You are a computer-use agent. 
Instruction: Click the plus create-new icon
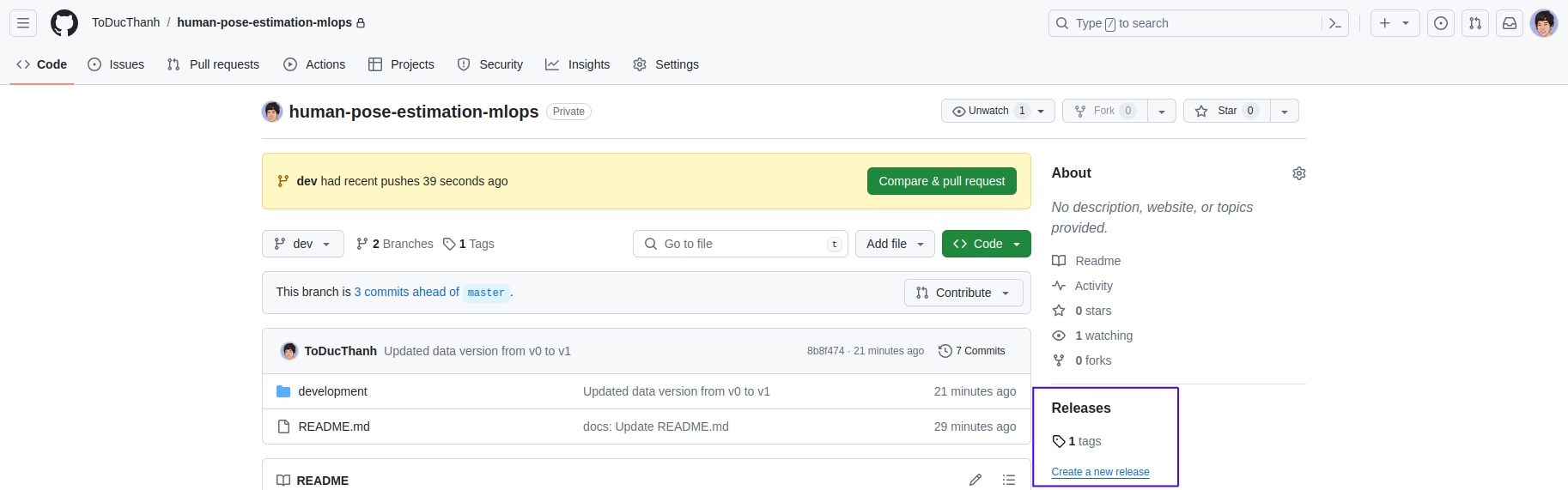tap(1385, 23)
